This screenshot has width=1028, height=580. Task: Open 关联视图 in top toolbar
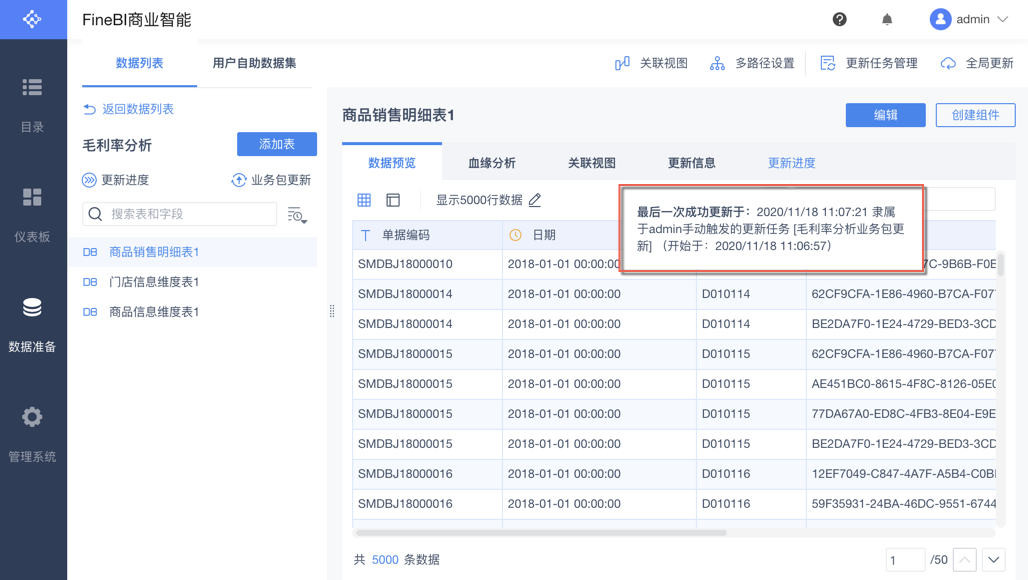point(651,63)
